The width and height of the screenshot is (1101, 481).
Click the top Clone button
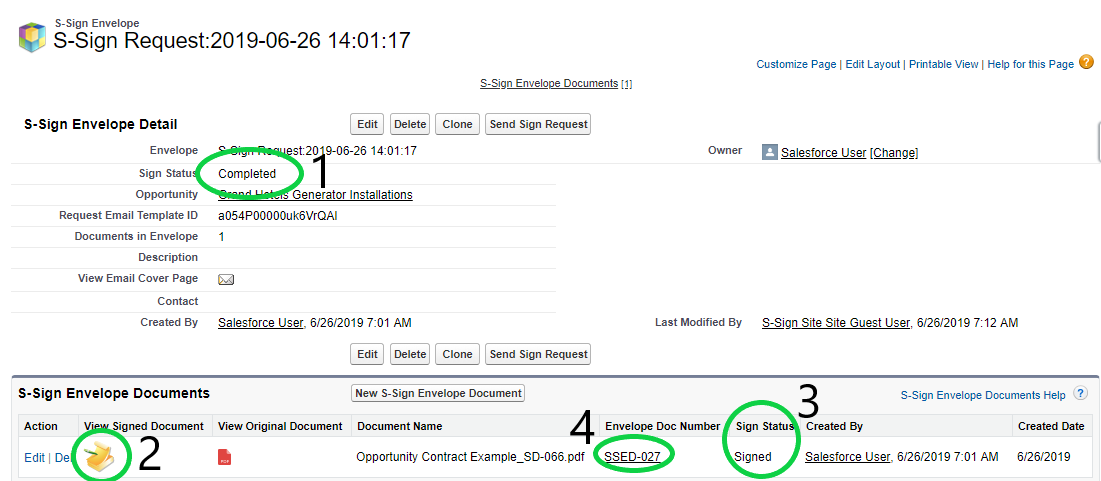pyautogui.click(x=458, y=124)
